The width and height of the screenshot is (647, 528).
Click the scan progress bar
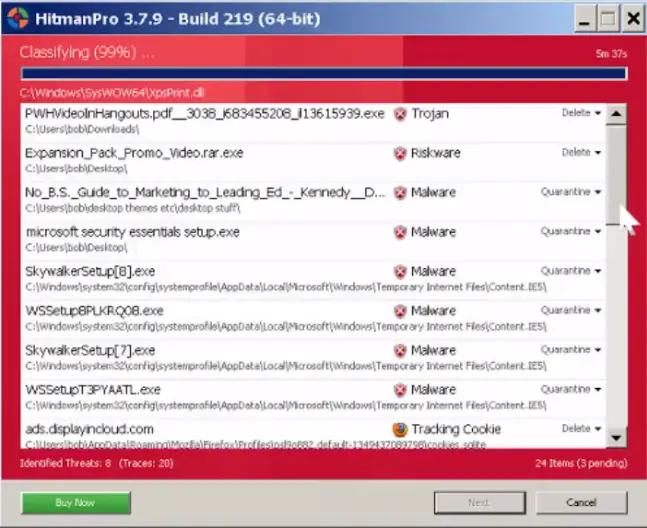pos(324,74)
